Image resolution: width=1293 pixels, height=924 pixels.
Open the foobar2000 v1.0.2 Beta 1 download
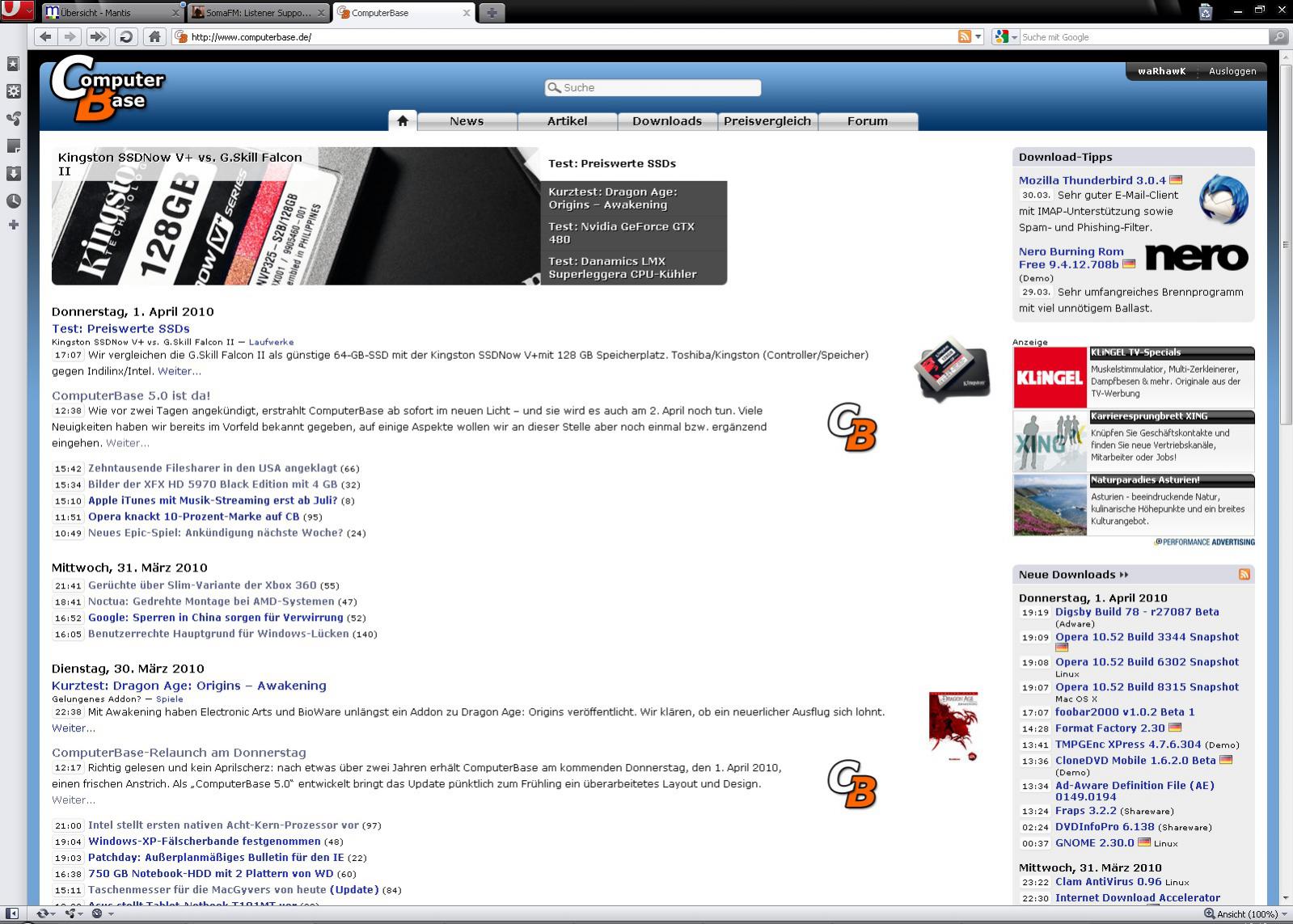coord(1125,712)
